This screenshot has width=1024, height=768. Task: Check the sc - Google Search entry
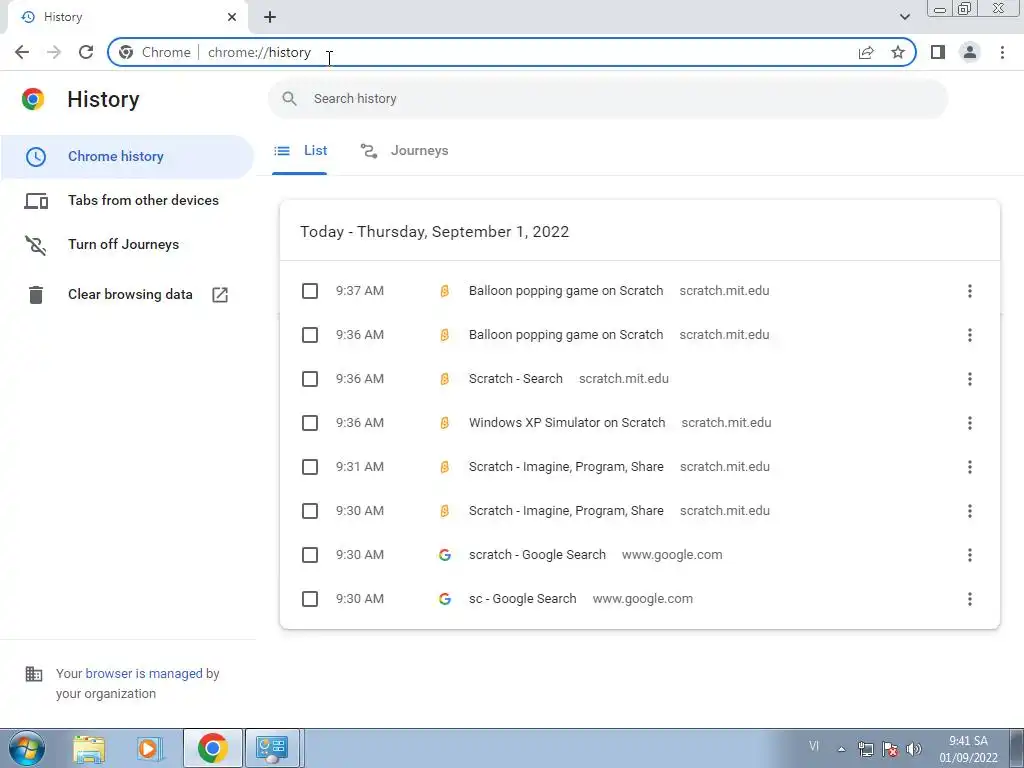click(310, 599)
